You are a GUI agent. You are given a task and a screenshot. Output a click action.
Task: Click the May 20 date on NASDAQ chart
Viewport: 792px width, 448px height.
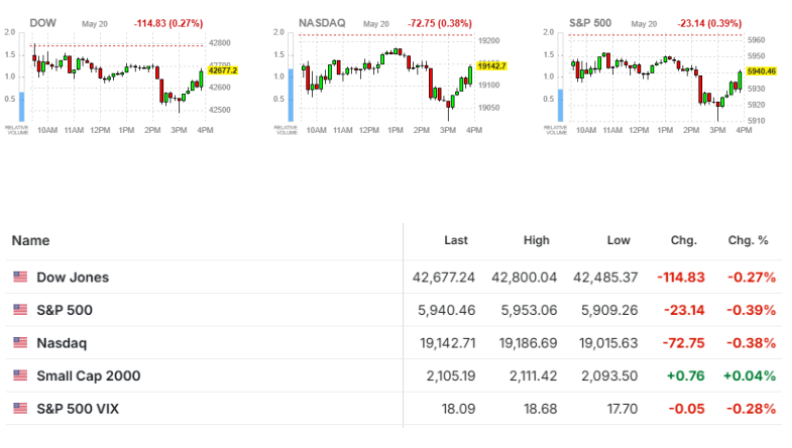[376, 24]
